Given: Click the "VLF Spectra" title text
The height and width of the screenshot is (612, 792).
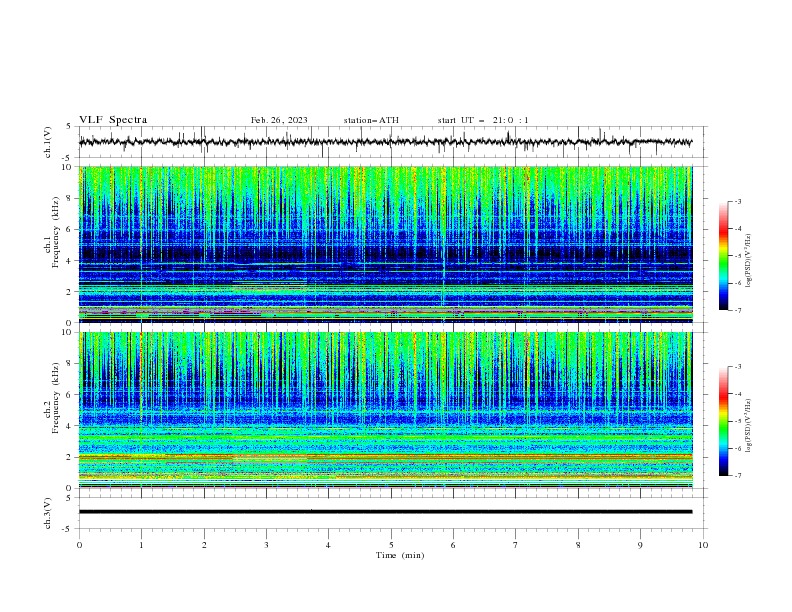Looking at the screenshot, I should 113,120.
